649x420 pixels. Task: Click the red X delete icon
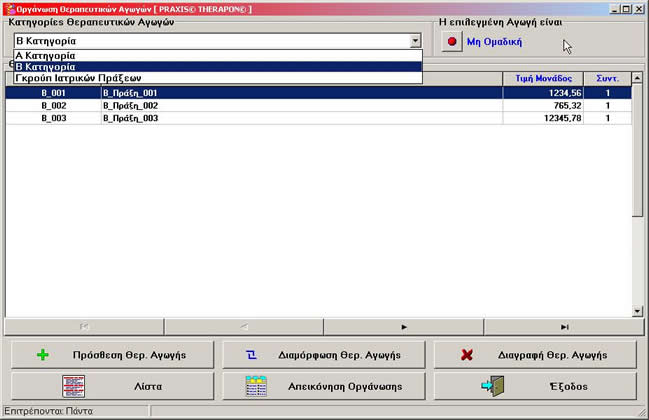pos(467,355)
